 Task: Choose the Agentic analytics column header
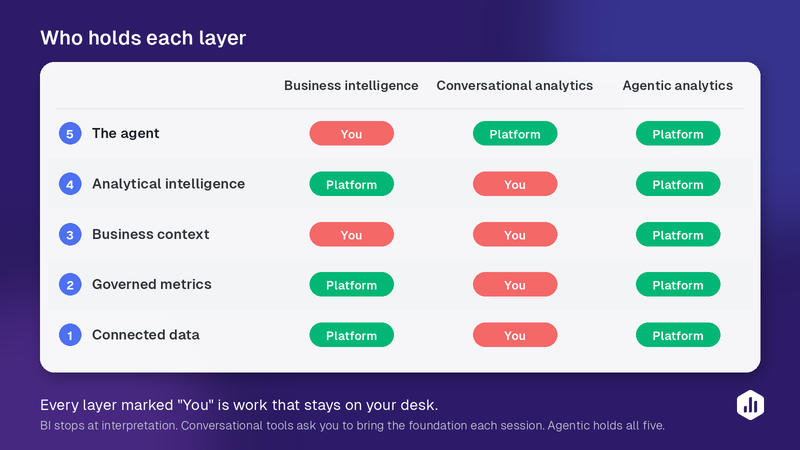[678, 86]
